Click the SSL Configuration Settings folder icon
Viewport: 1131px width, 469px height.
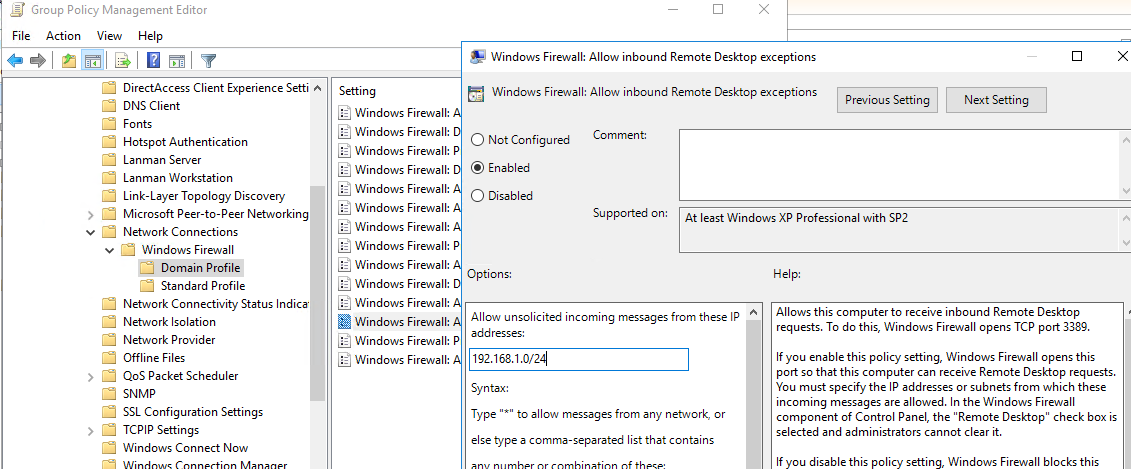(109, 412)
